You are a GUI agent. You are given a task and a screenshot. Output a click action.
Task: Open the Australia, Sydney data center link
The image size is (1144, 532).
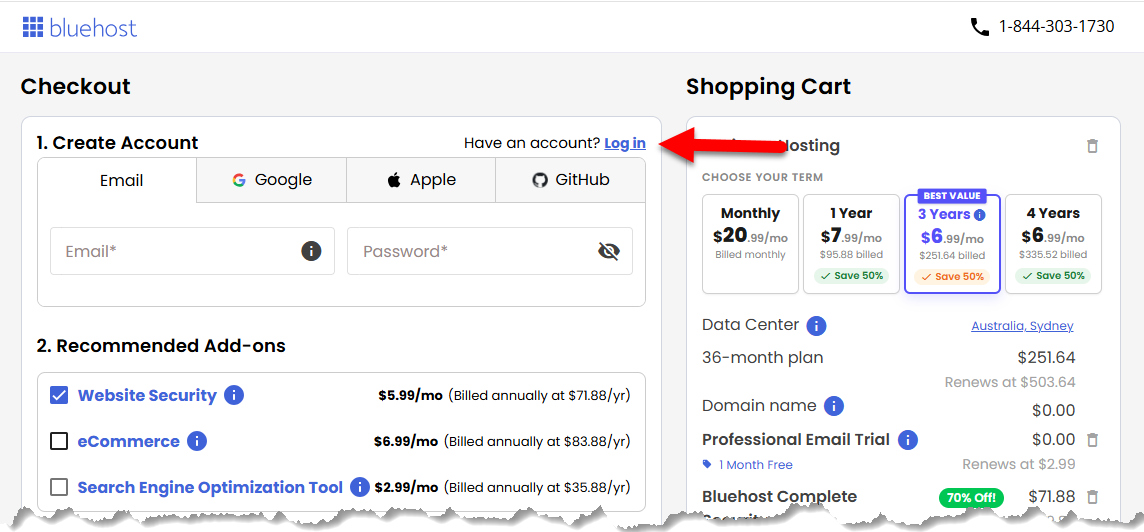coord(1022,326)
